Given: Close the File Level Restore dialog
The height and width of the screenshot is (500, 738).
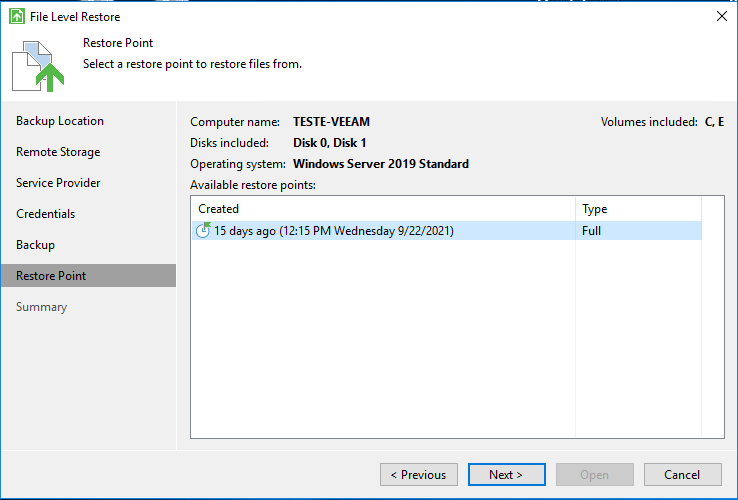Looking at the screenshot, I should coord(722,16).
